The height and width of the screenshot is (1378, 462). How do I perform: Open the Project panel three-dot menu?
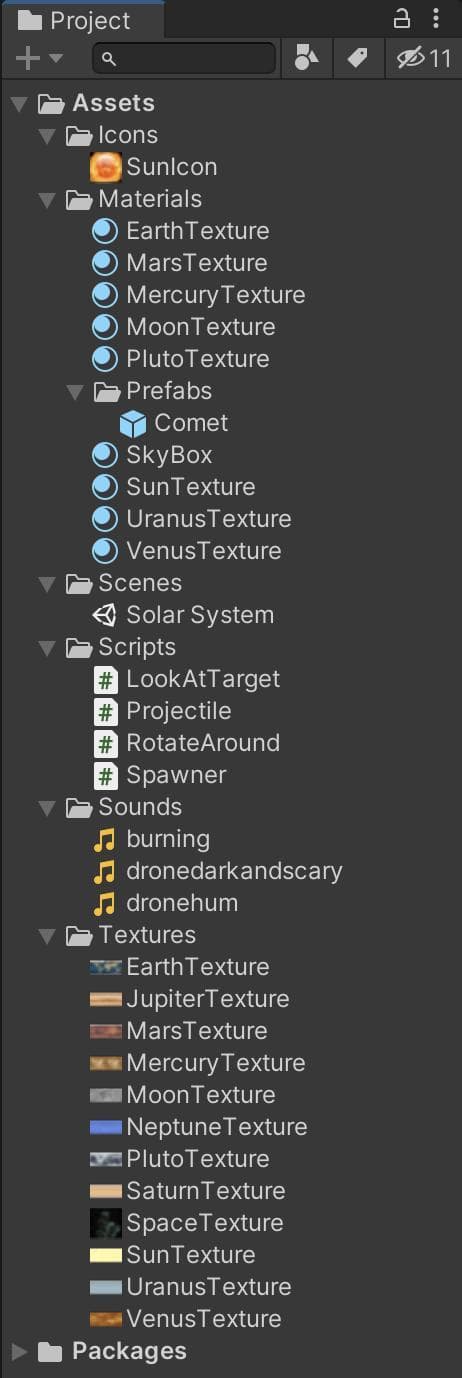[x=436, y=19]
